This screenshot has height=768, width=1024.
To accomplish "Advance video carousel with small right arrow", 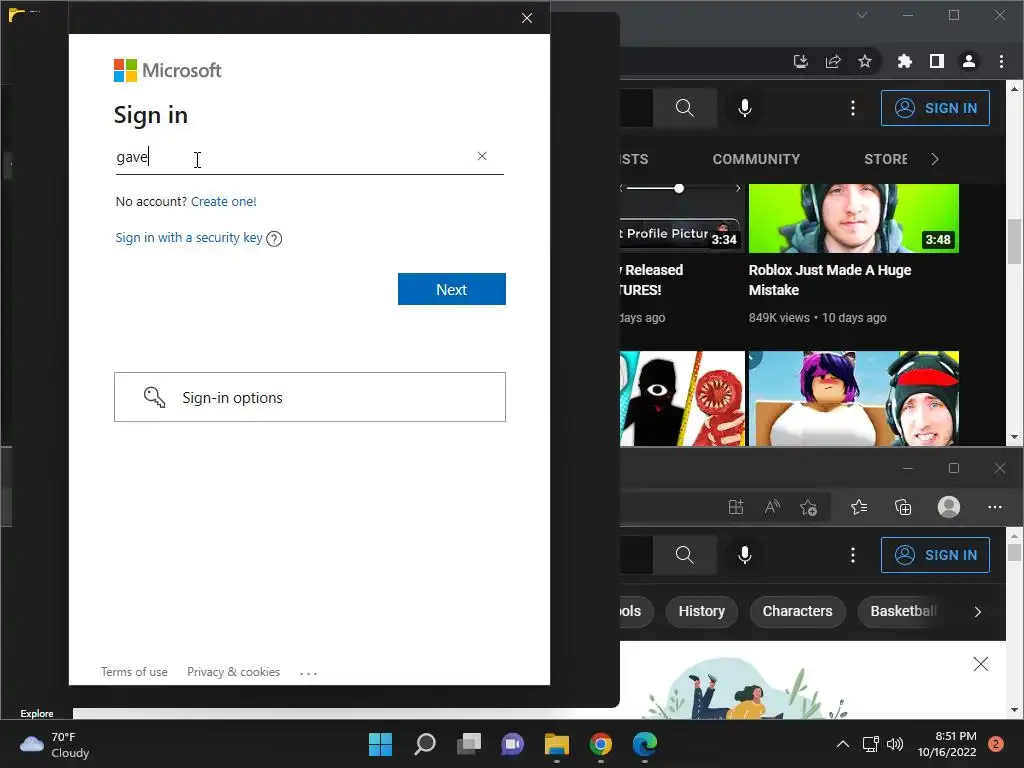I will (738, 188).
